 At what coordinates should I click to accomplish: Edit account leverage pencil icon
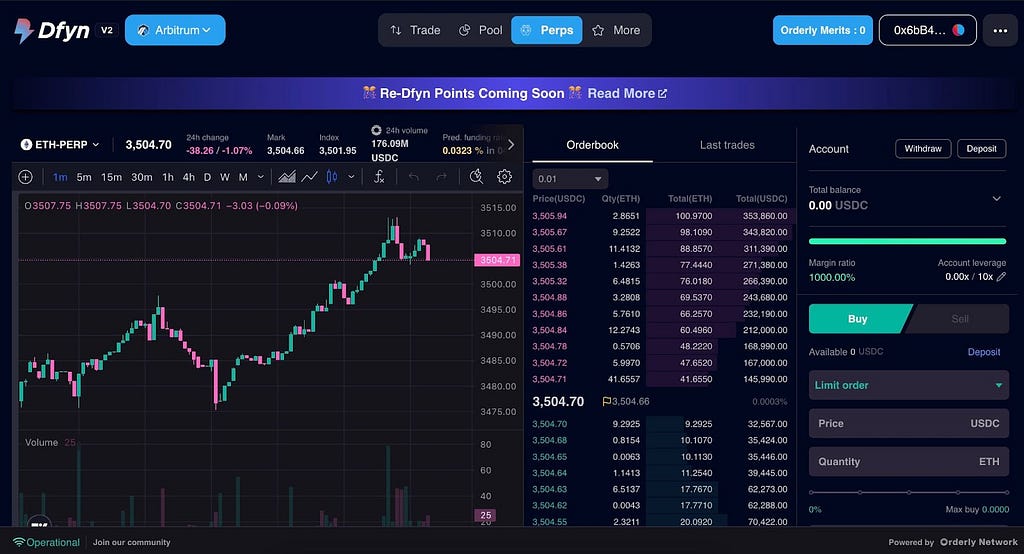point(1001,277)
